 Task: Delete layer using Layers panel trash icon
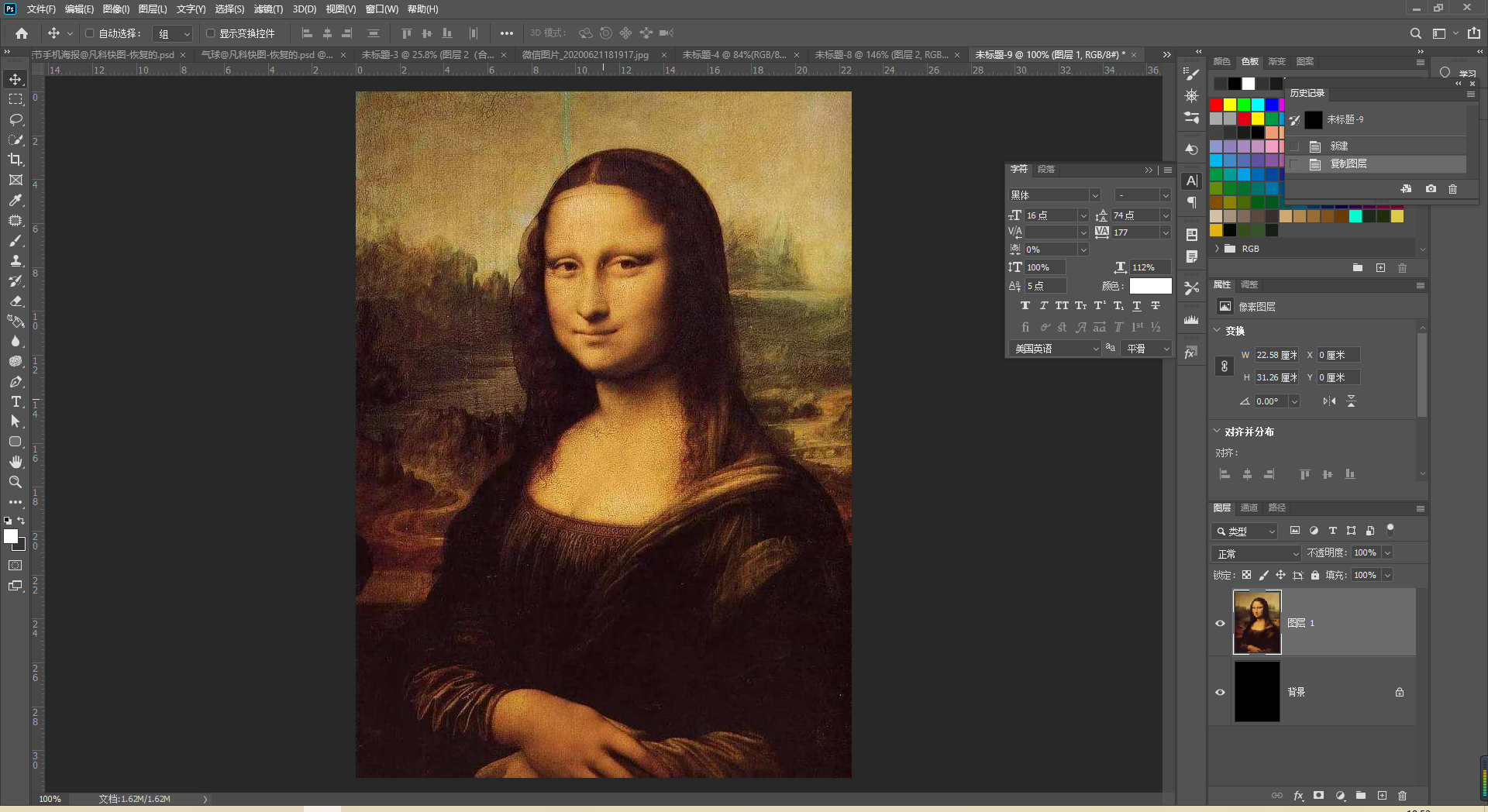tap(1402, 796)
